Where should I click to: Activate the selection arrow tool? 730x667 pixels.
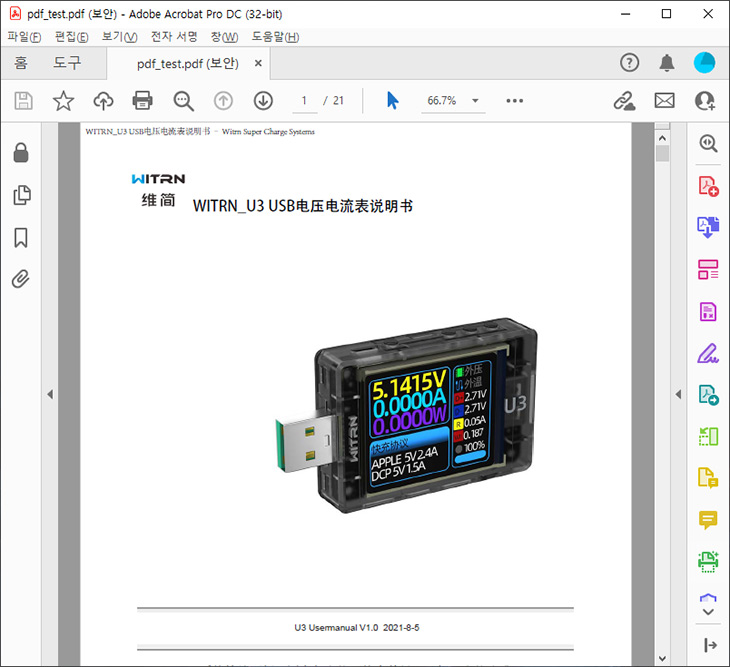click(x=392, y=101)
